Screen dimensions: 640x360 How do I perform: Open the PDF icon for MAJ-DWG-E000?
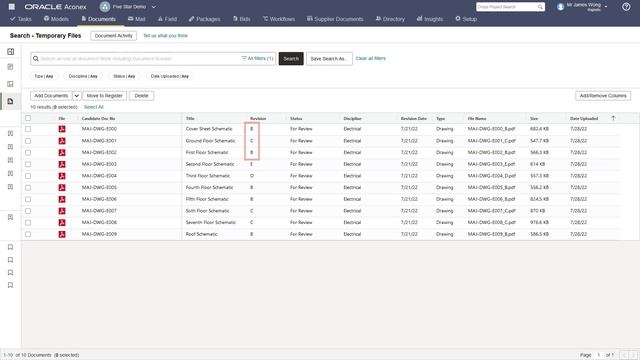(62, 129)
